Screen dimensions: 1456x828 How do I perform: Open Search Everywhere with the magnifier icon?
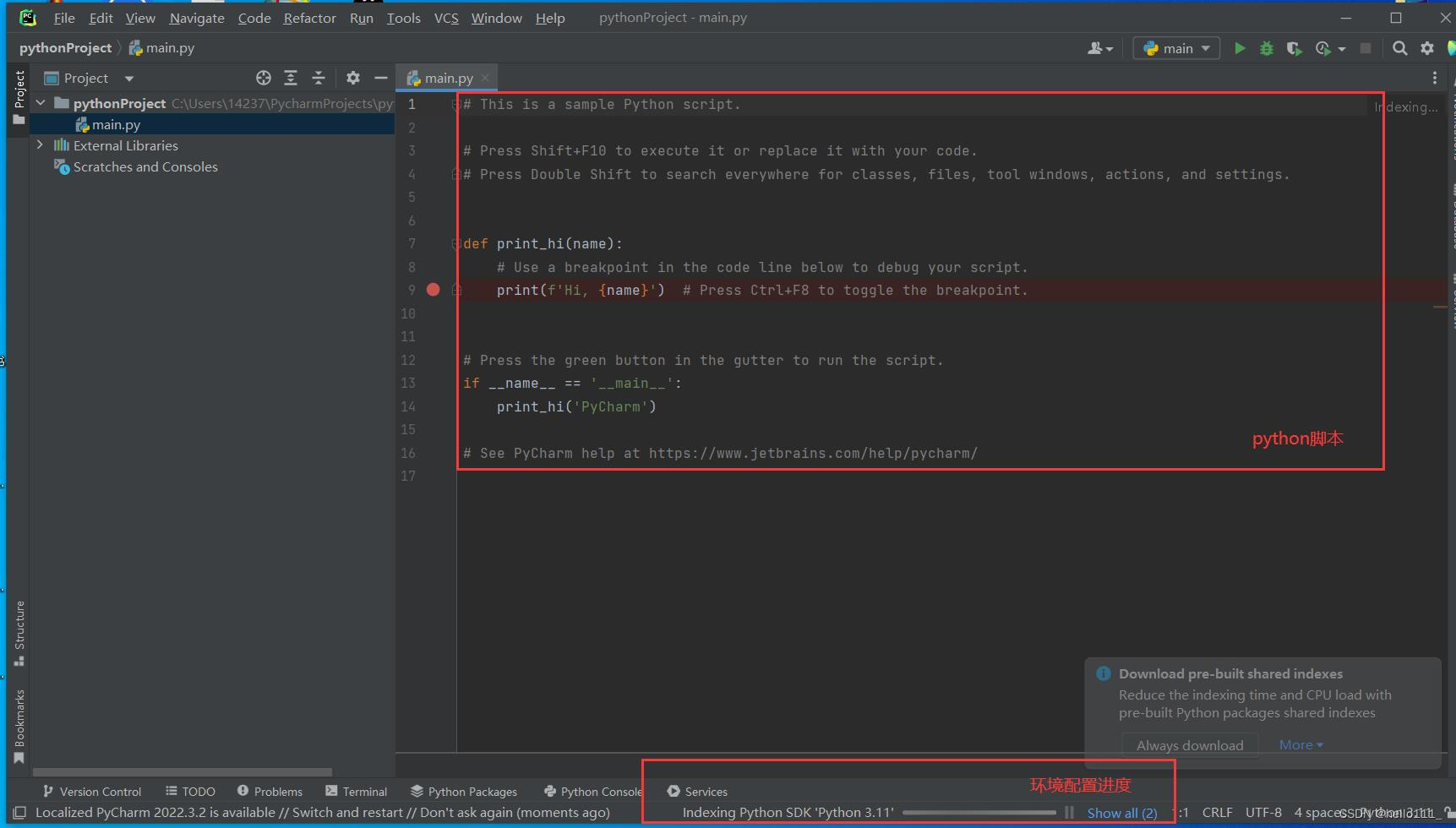click(1400, 48)
